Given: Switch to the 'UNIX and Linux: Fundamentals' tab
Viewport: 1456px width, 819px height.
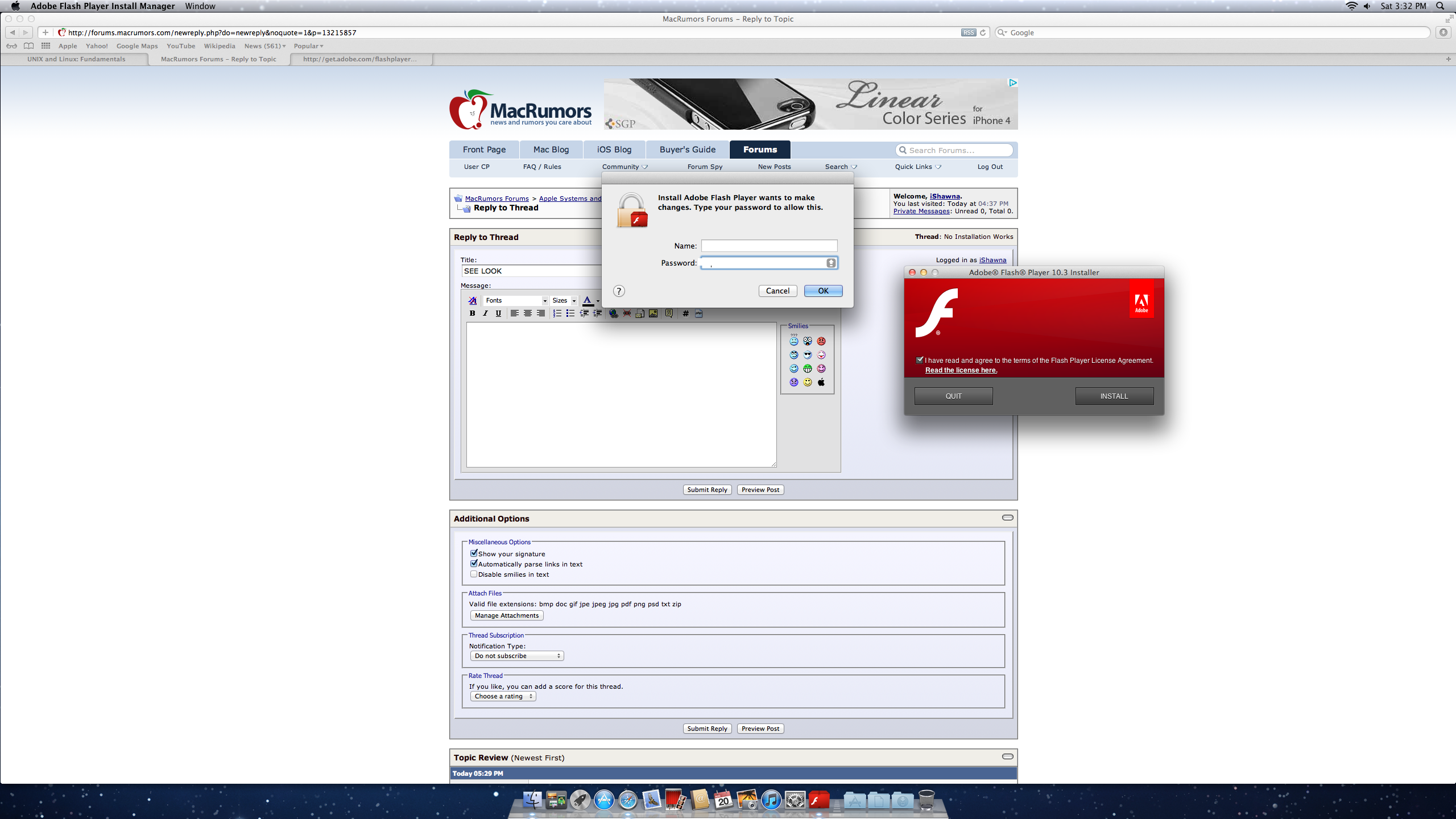Looking at the screenshot, I should pos(76,59).
